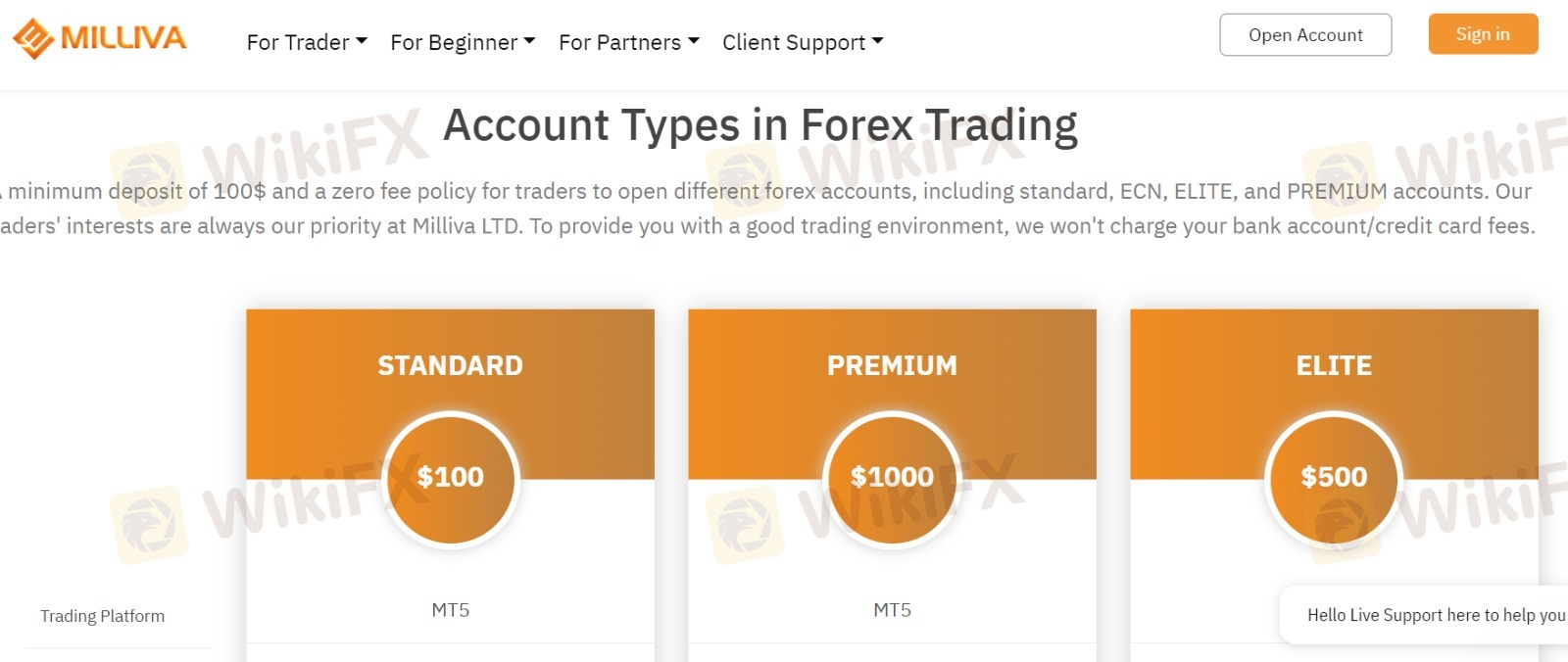Expand the For Partners dropdown
The image size is (1568, 662).
tap(629, 42)
